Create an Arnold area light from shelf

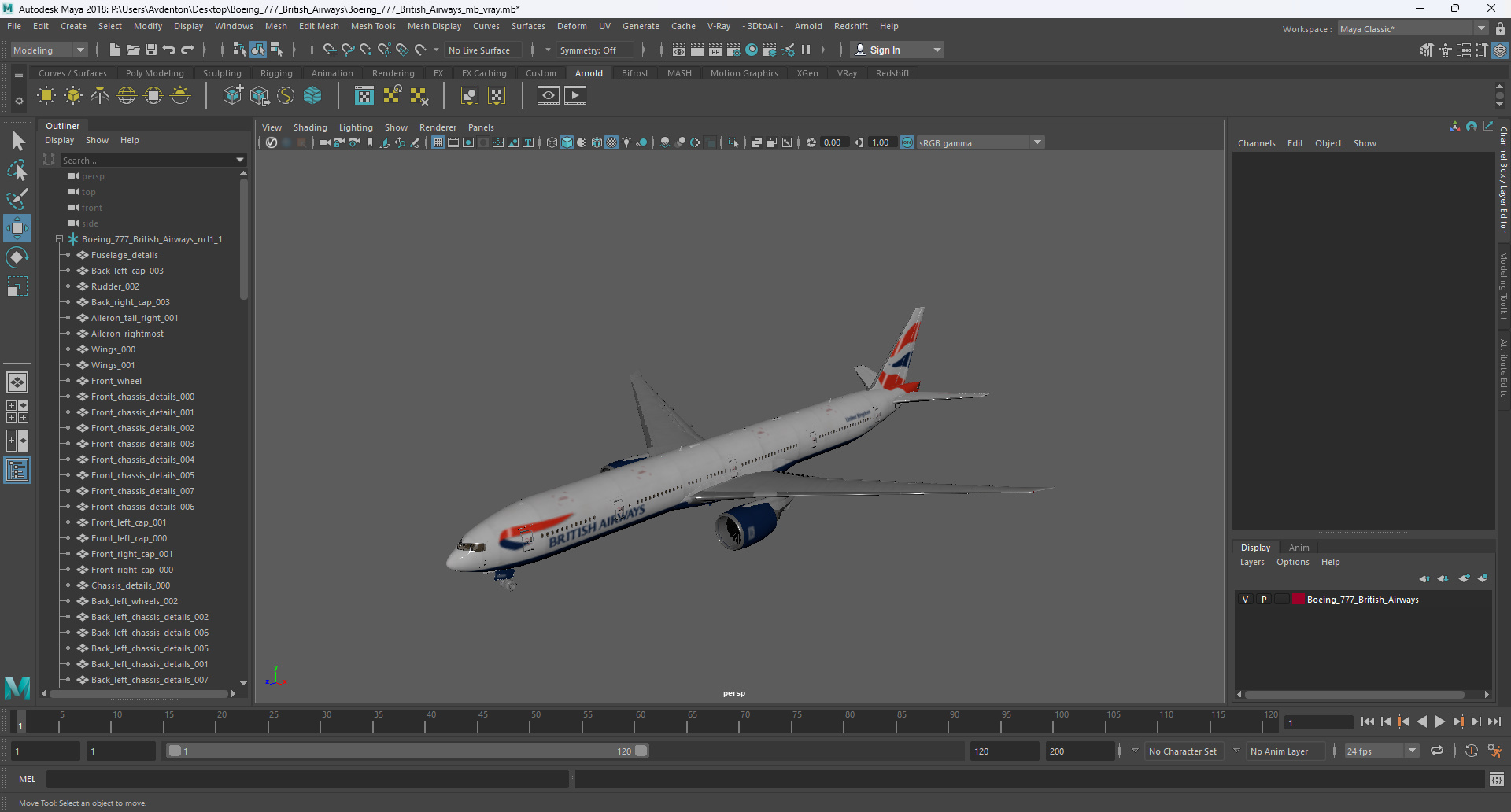point(46,95)
